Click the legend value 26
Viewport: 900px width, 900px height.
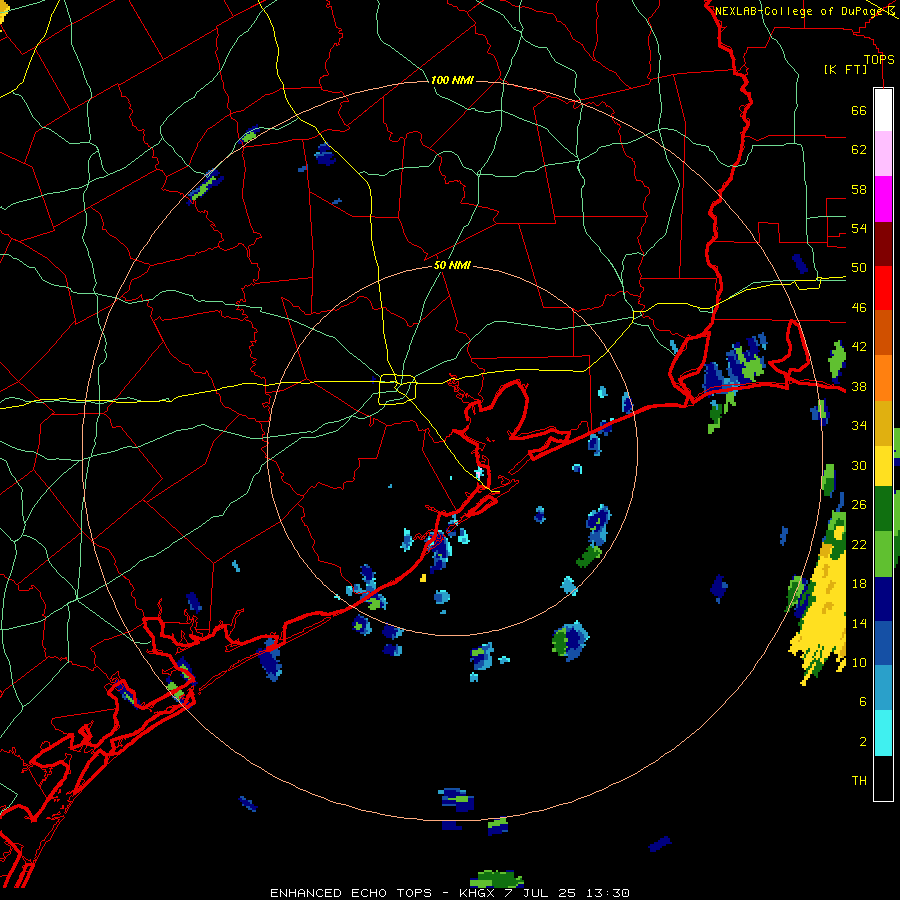click(859, 505)
